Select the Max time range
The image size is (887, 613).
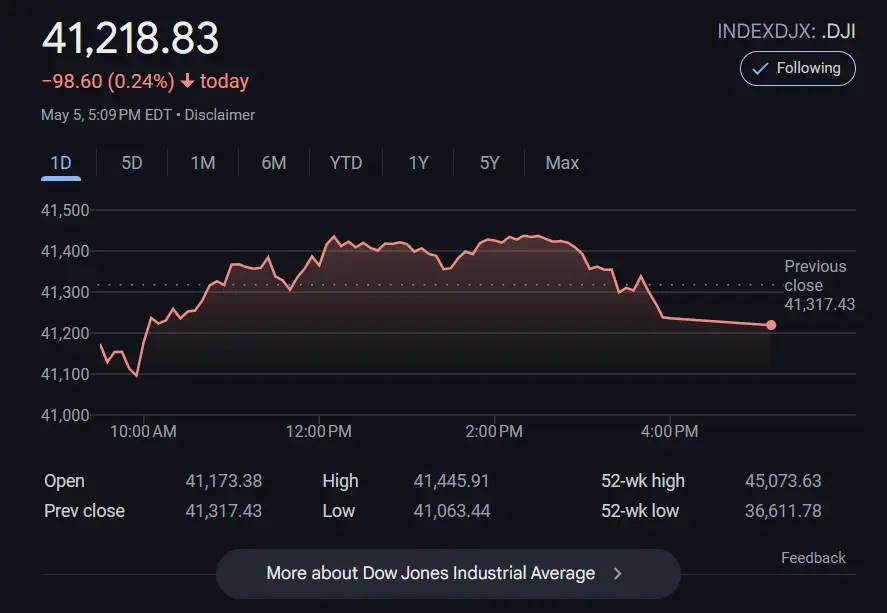click(x=562, y=163)
